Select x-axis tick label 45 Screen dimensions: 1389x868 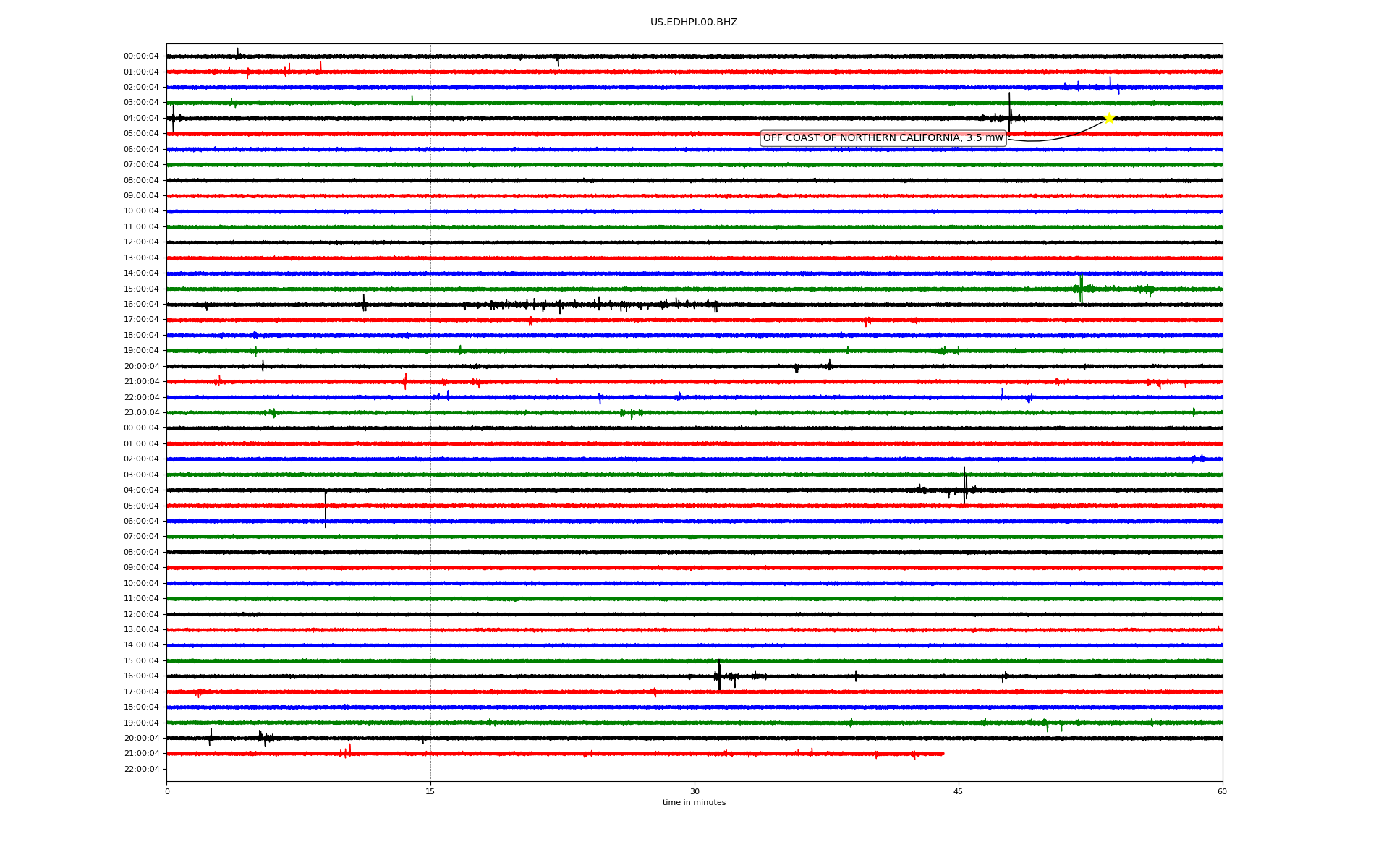click(x=959, y=791)
